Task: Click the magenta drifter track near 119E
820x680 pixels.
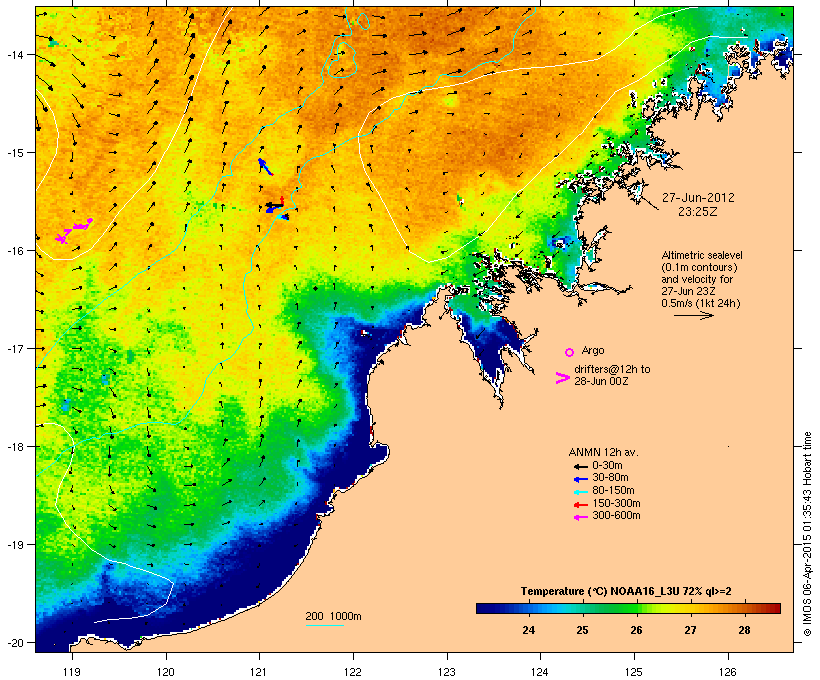Action: [x=74, y=230]
